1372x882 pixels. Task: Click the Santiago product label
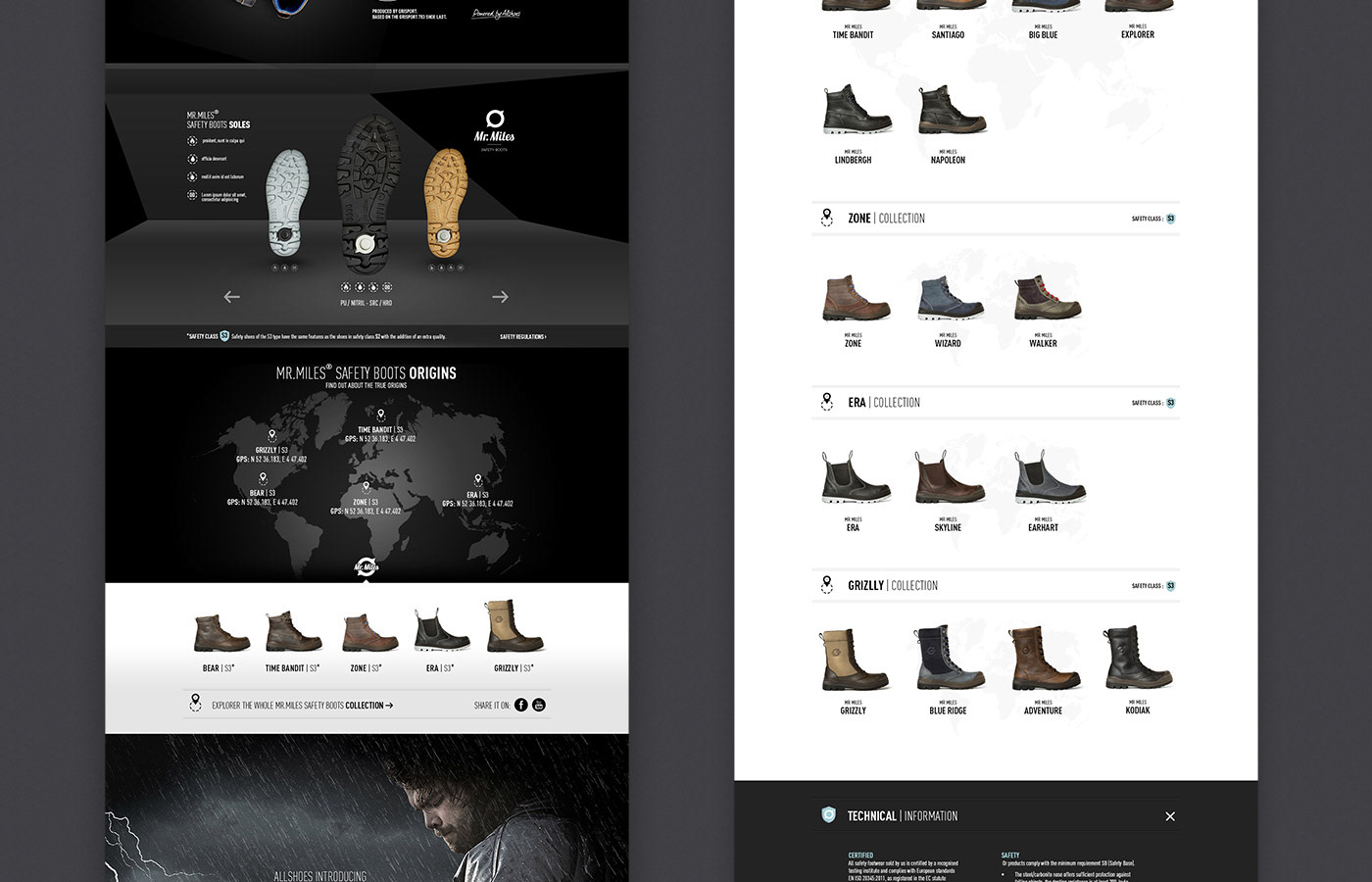948,35
